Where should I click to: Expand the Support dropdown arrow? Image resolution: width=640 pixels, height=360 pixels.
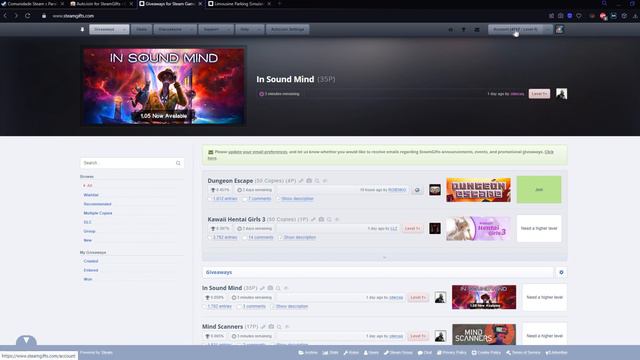coord(228,29)
